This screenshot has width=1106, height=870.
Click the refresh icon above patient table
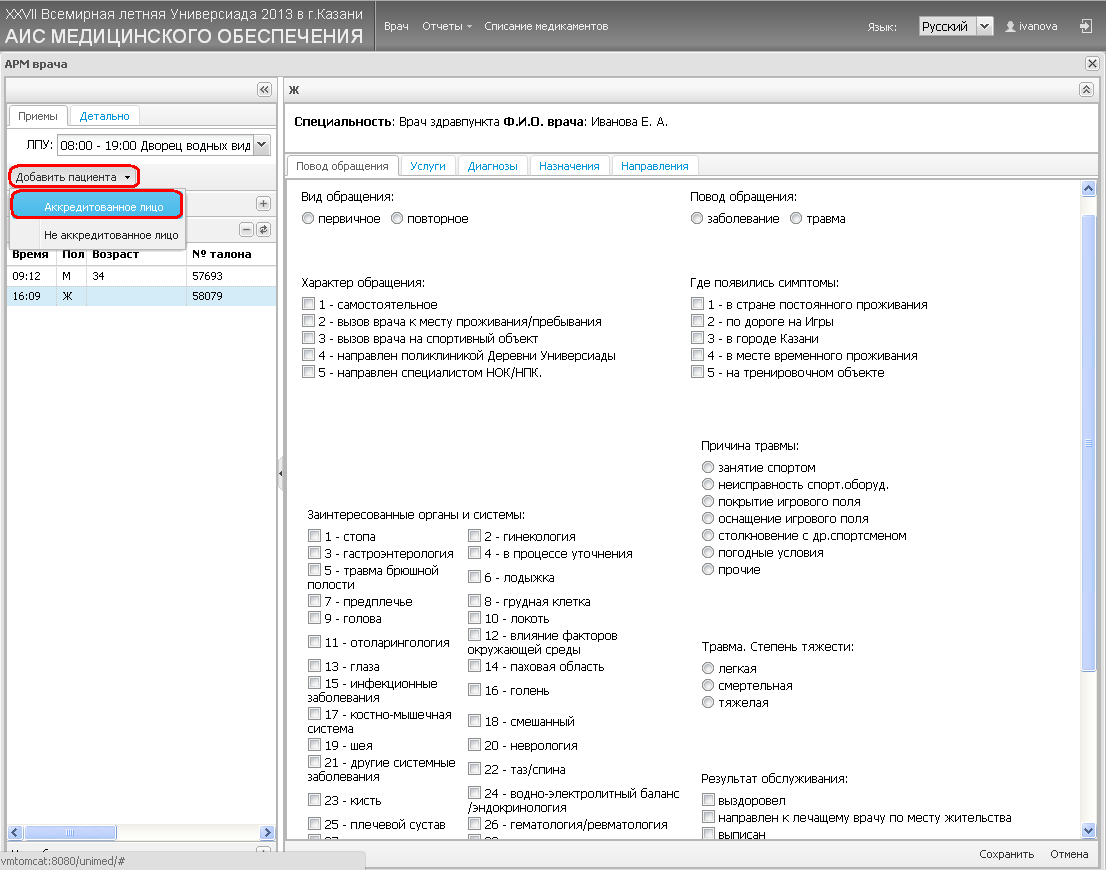pos(263,229)
